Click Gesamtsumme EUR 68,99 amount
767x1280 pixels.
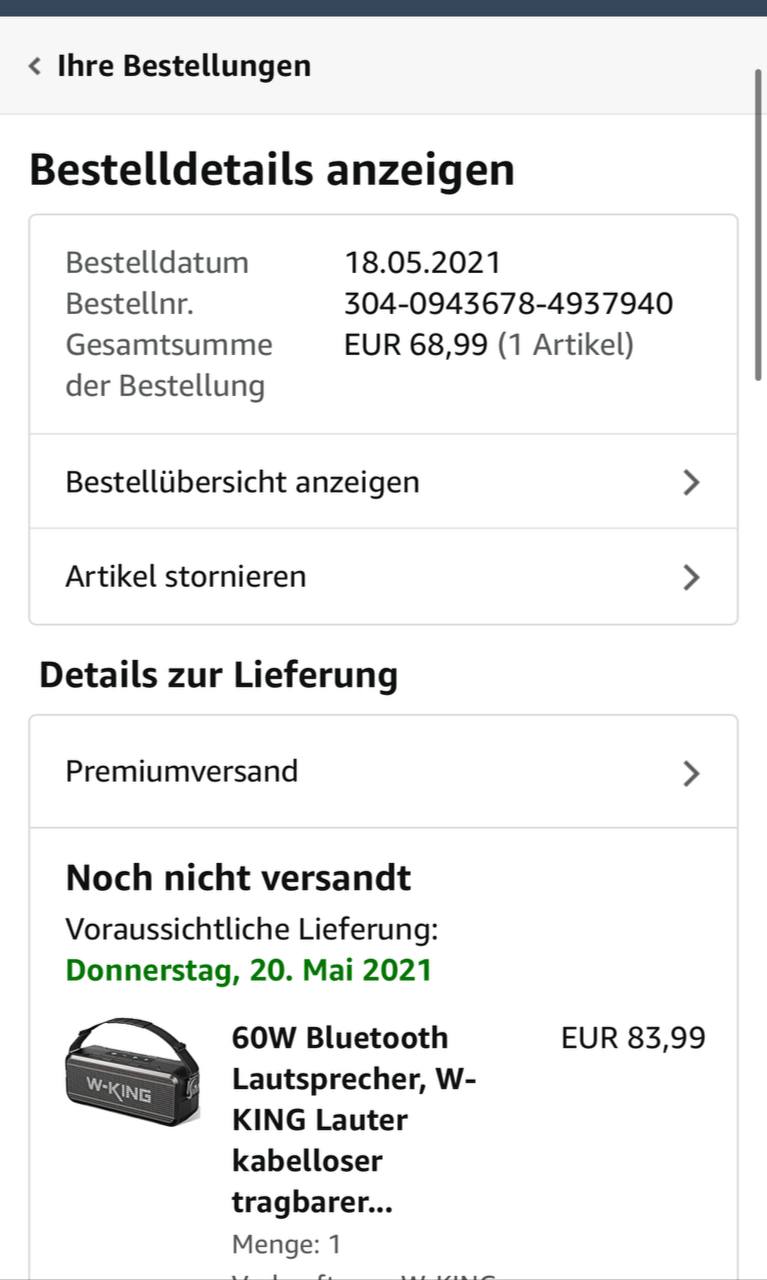[416, 345]
